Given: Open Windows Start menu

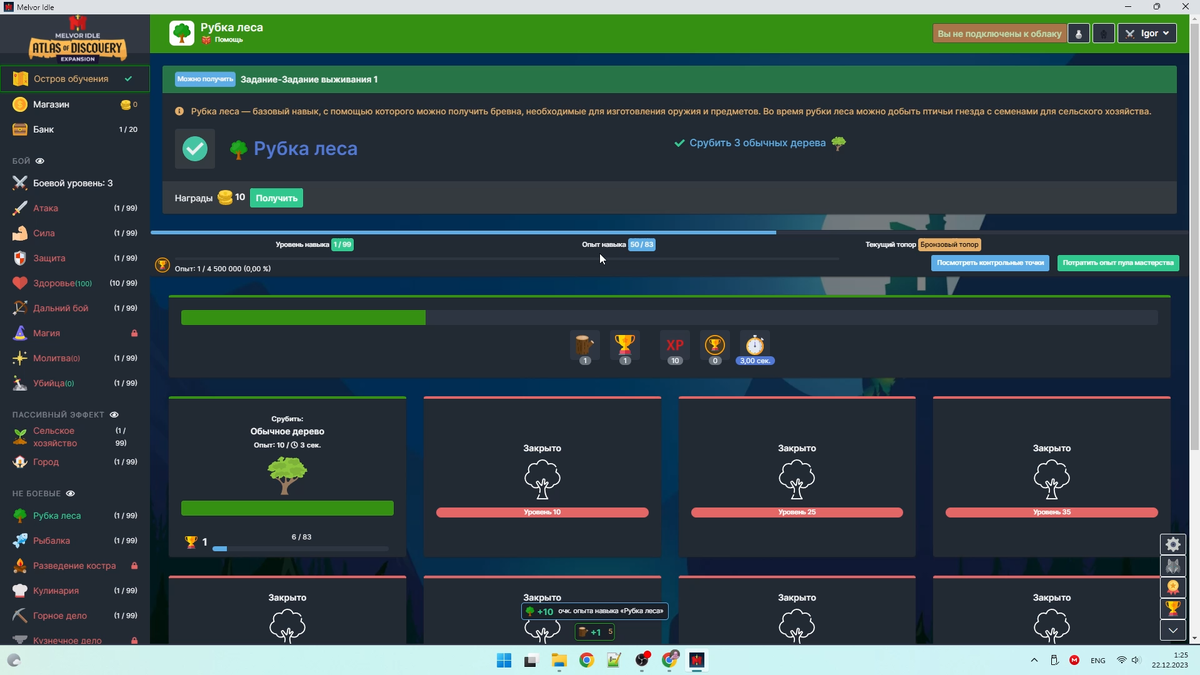Looking at the screenshot, I should tap(504, 660).
